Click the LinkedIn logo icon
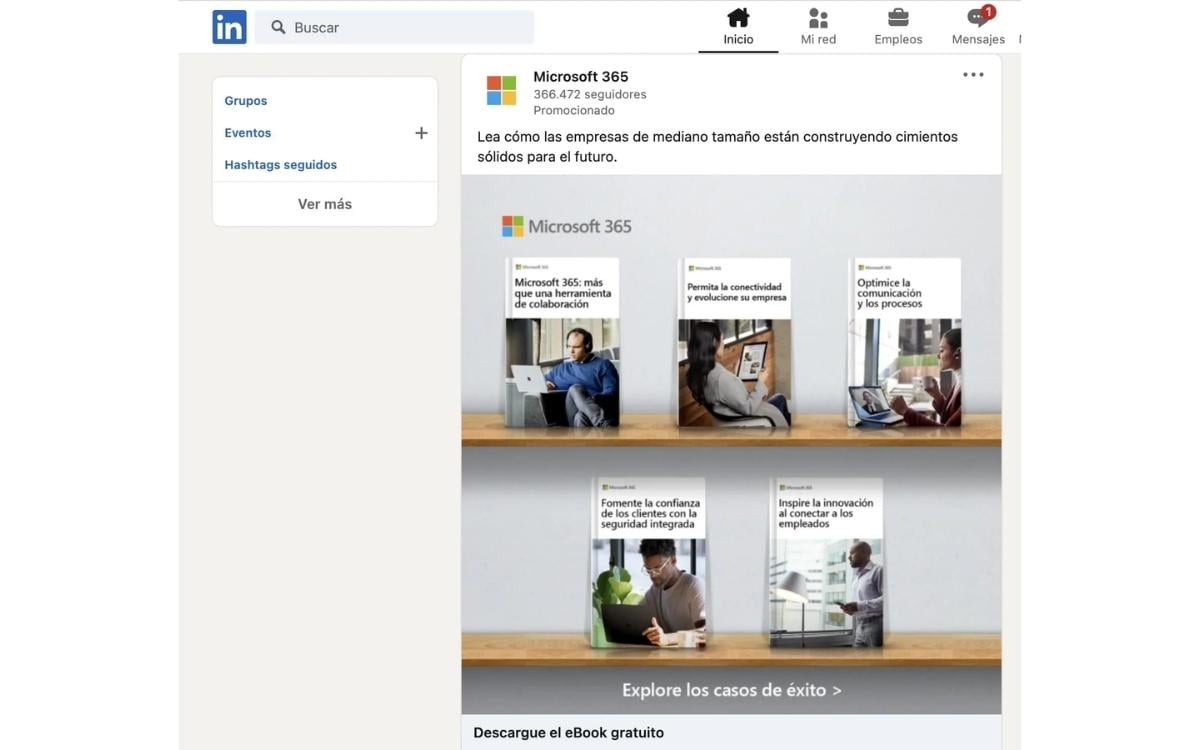1200x750 pixels. tap(228, 26)
